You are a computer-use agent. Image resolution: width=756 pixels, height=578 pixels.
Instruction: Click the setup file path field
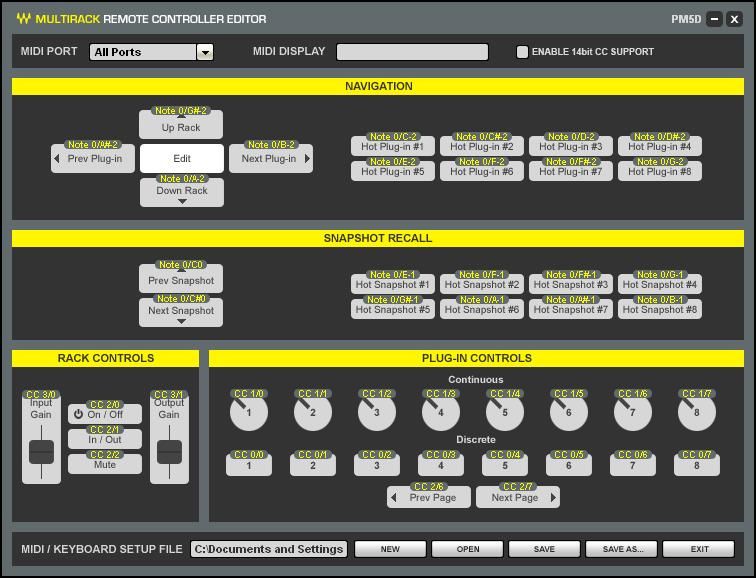[x=269, y=549]
